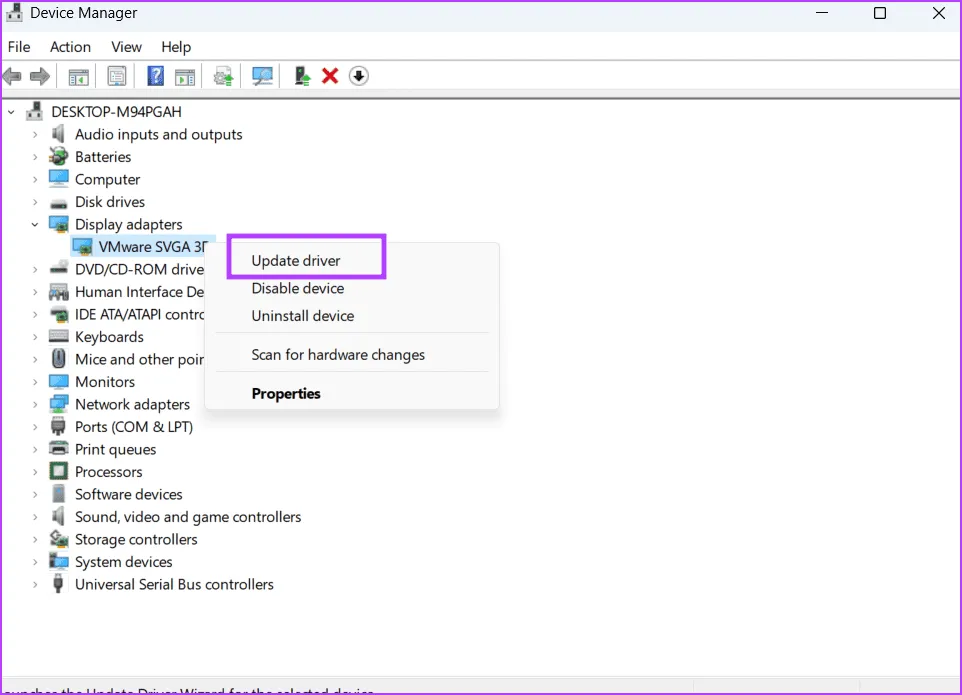The width and height of the screenshot is (962, 695).
Task: Select Disable device in the context menu
Action: [297, 289]
